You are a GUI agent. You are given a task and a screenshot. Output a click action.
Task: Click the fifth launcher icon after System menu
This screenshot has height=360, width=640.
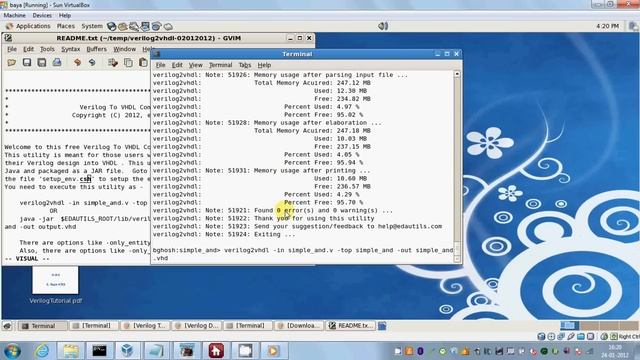[156, 26]
